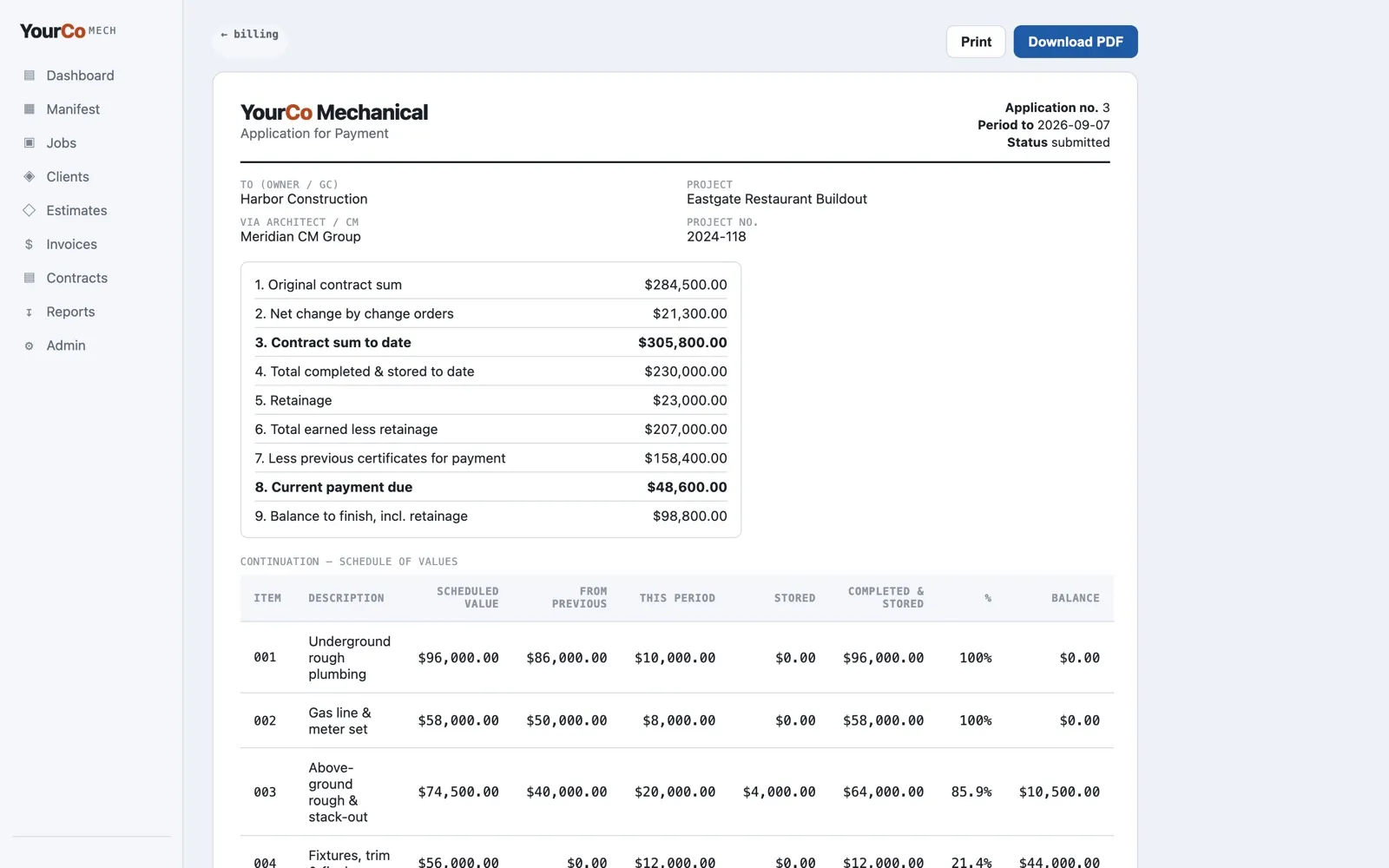
Task: Click the Admin gear icon
Action: 29,346
